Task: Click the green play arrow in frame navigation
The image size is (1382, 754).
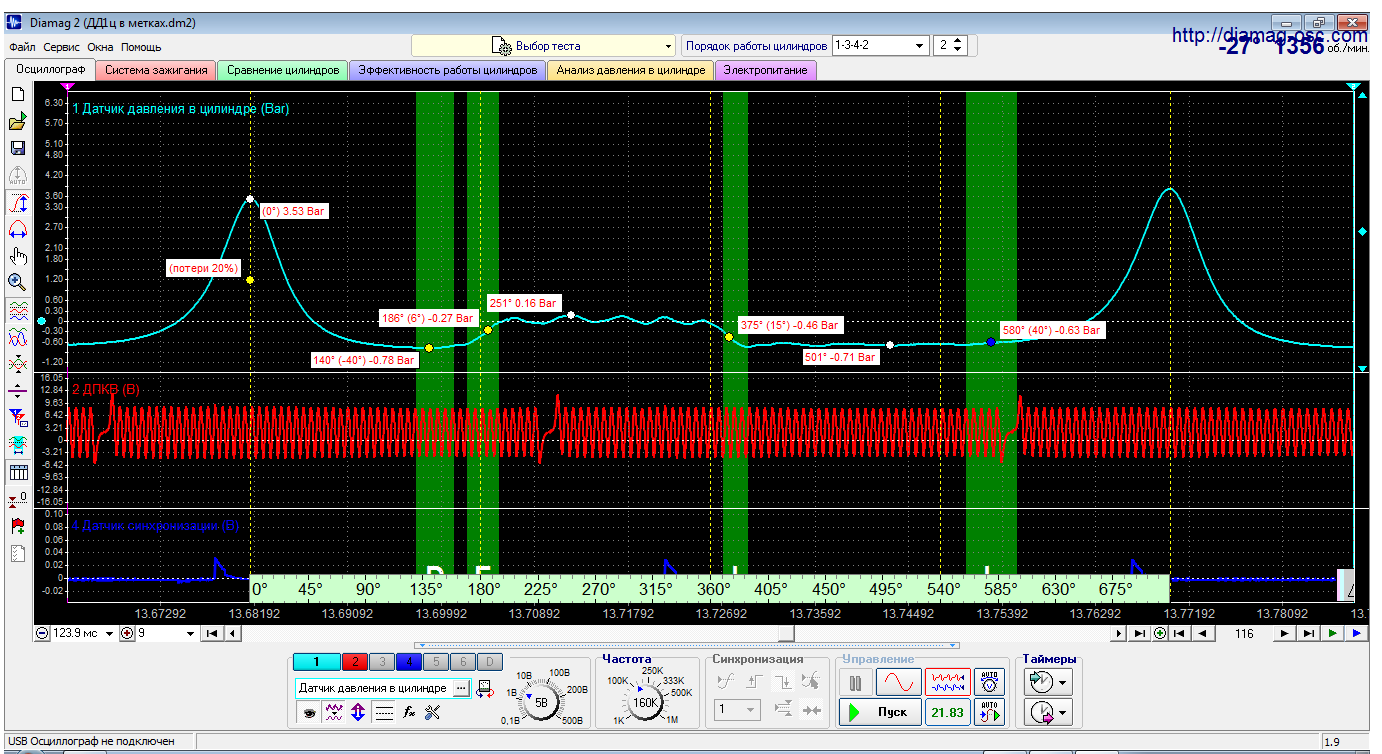Action: click(1332, 633)
